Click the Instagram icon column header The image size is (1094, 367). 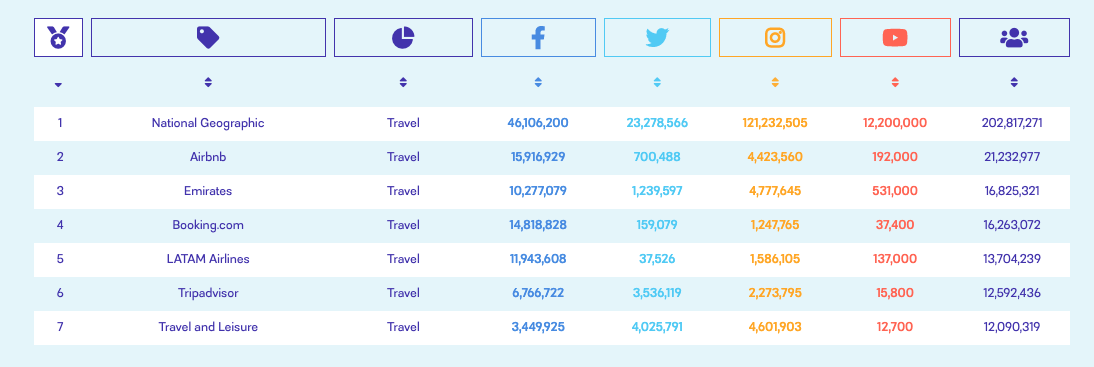click(x=775, y=38)
